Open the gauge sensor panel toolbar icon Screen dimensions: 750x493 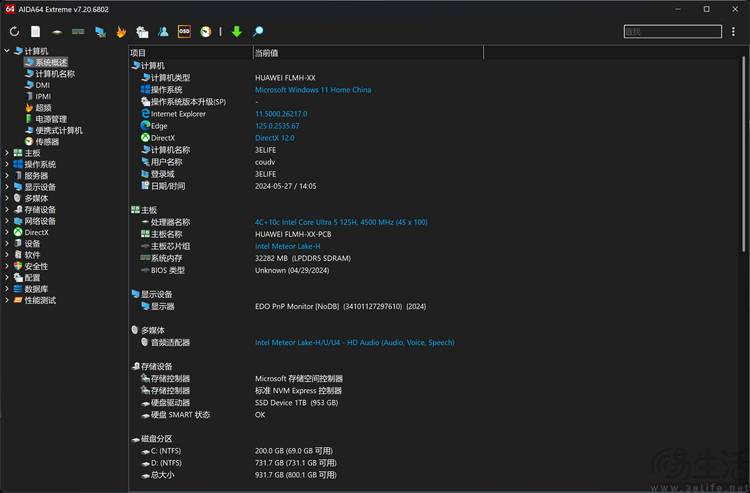[x=206, y=32]
